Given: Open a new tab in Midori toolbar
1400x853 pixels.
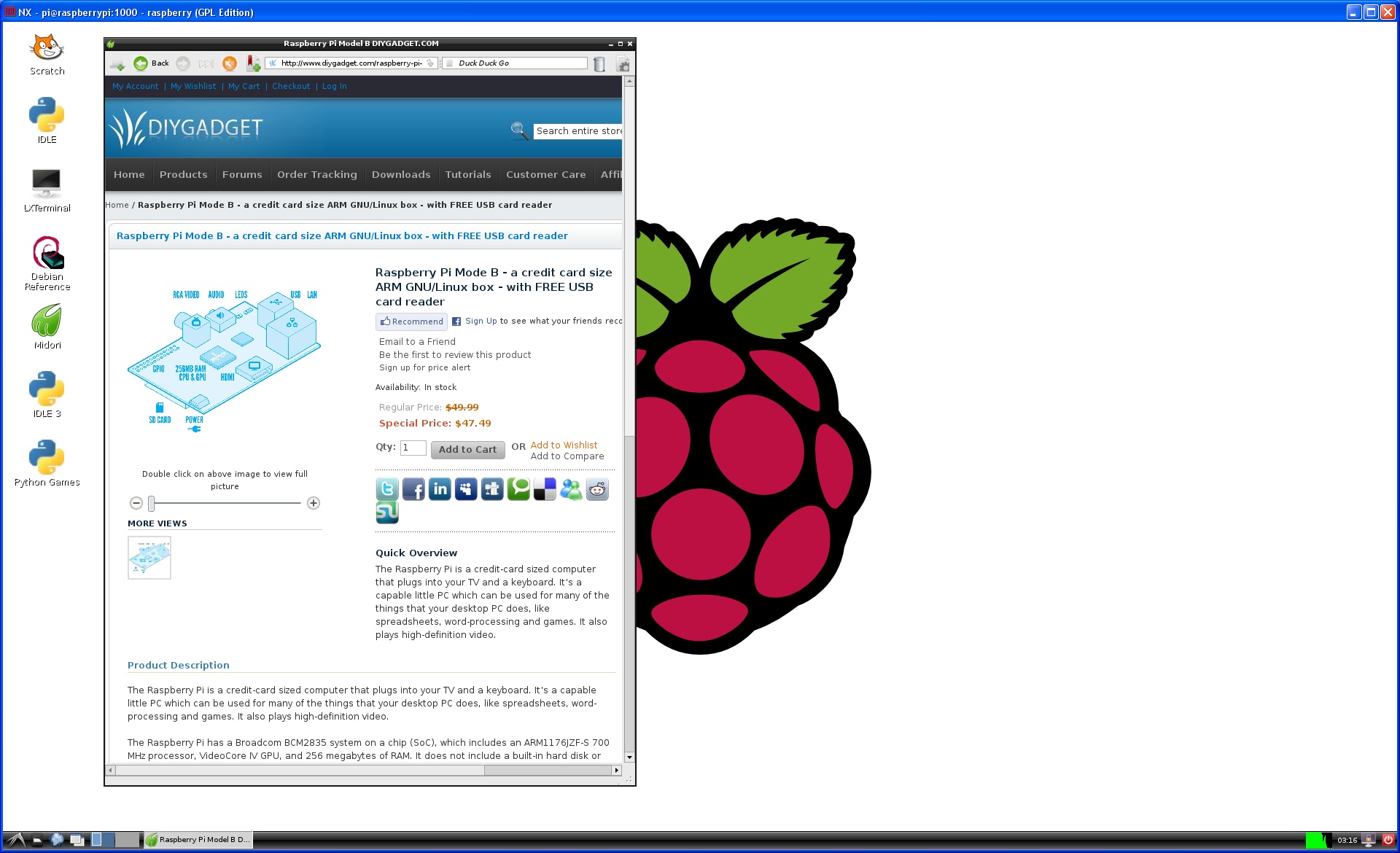Looking at the screenshot, I should click(x=117, y=64).
